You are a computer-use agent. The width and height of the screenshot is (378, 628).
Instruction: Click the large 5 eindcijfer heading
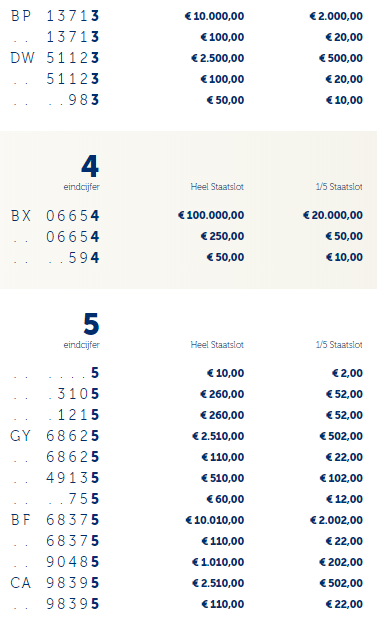pyautogui.click(x=91, y=324)
